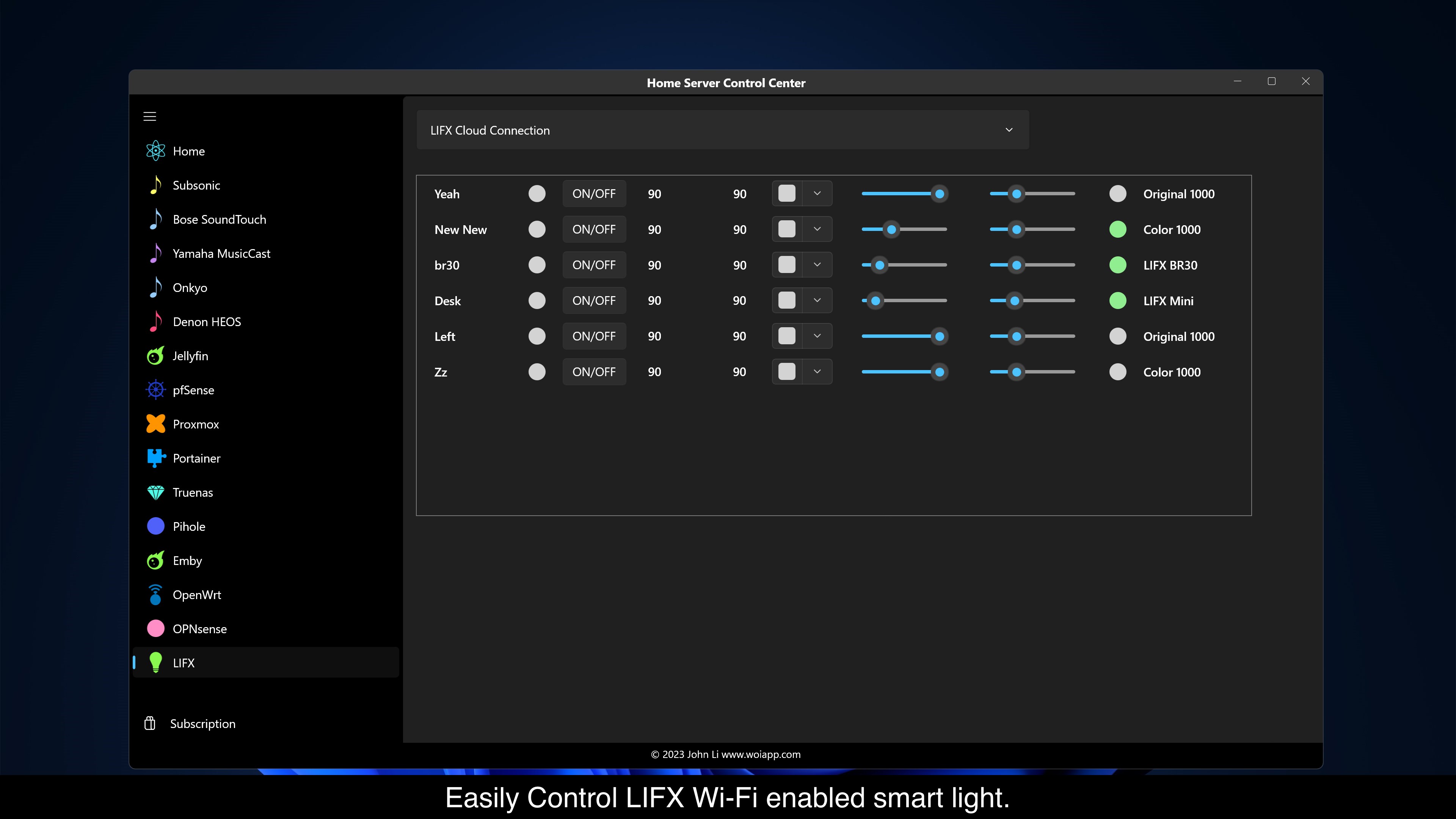Click the ON/OFF button for New New
The height and width of the screenshot is (819, 1456).
click(x=593, y=229)
